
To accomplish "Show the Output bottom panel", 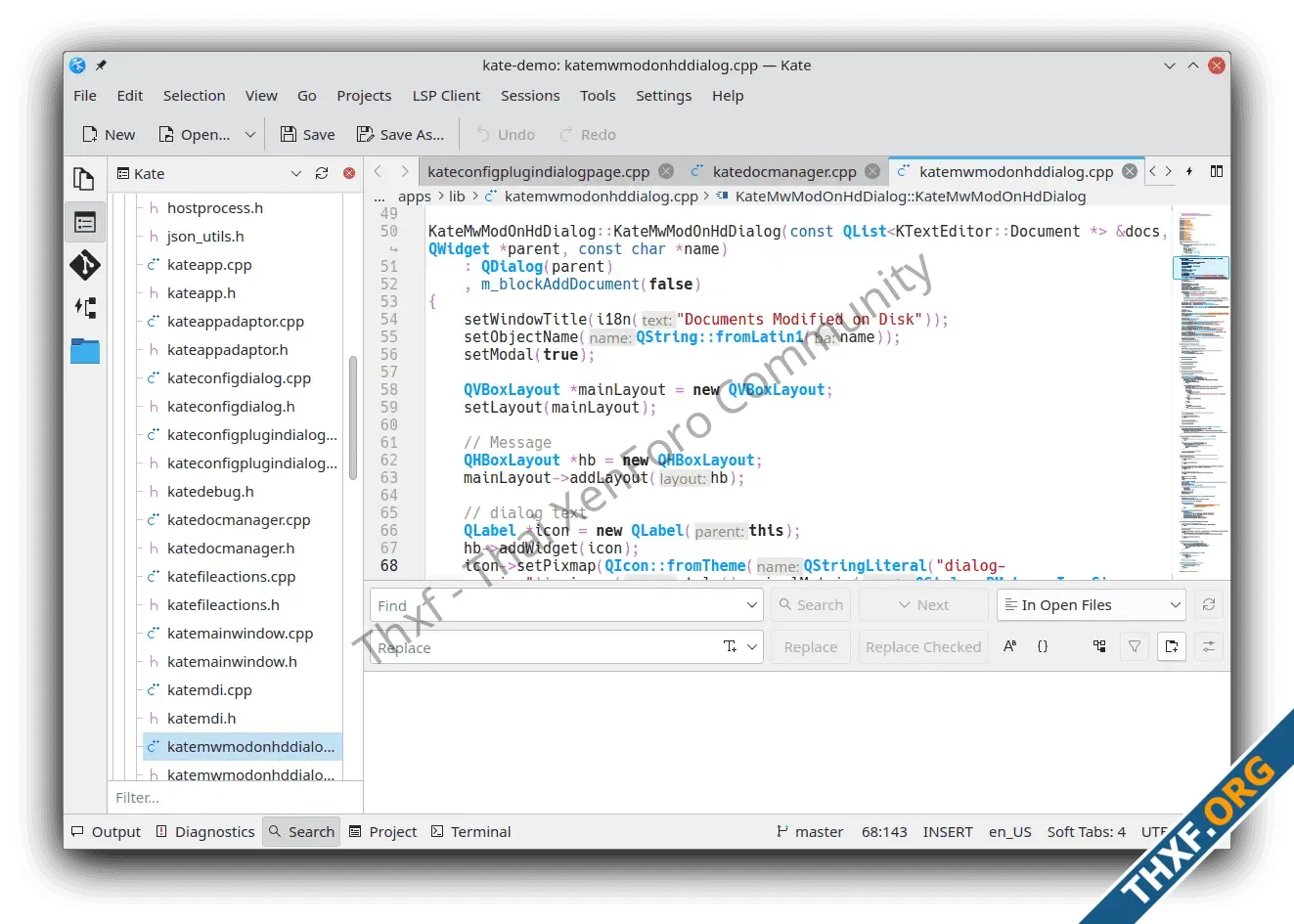I will (x=106, y=832).
